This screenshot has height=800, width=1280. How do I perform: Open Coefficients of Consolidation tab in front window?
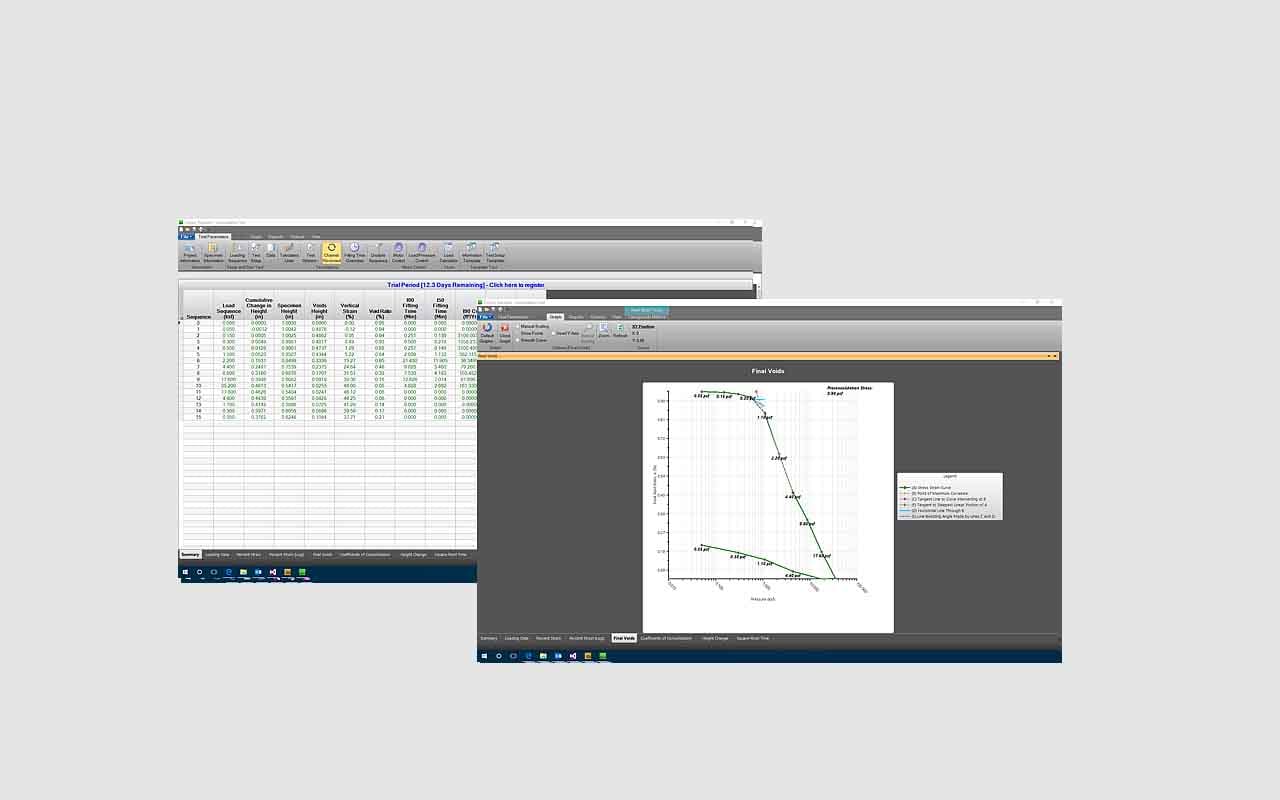pyautogui.click(x=666, y=638)
